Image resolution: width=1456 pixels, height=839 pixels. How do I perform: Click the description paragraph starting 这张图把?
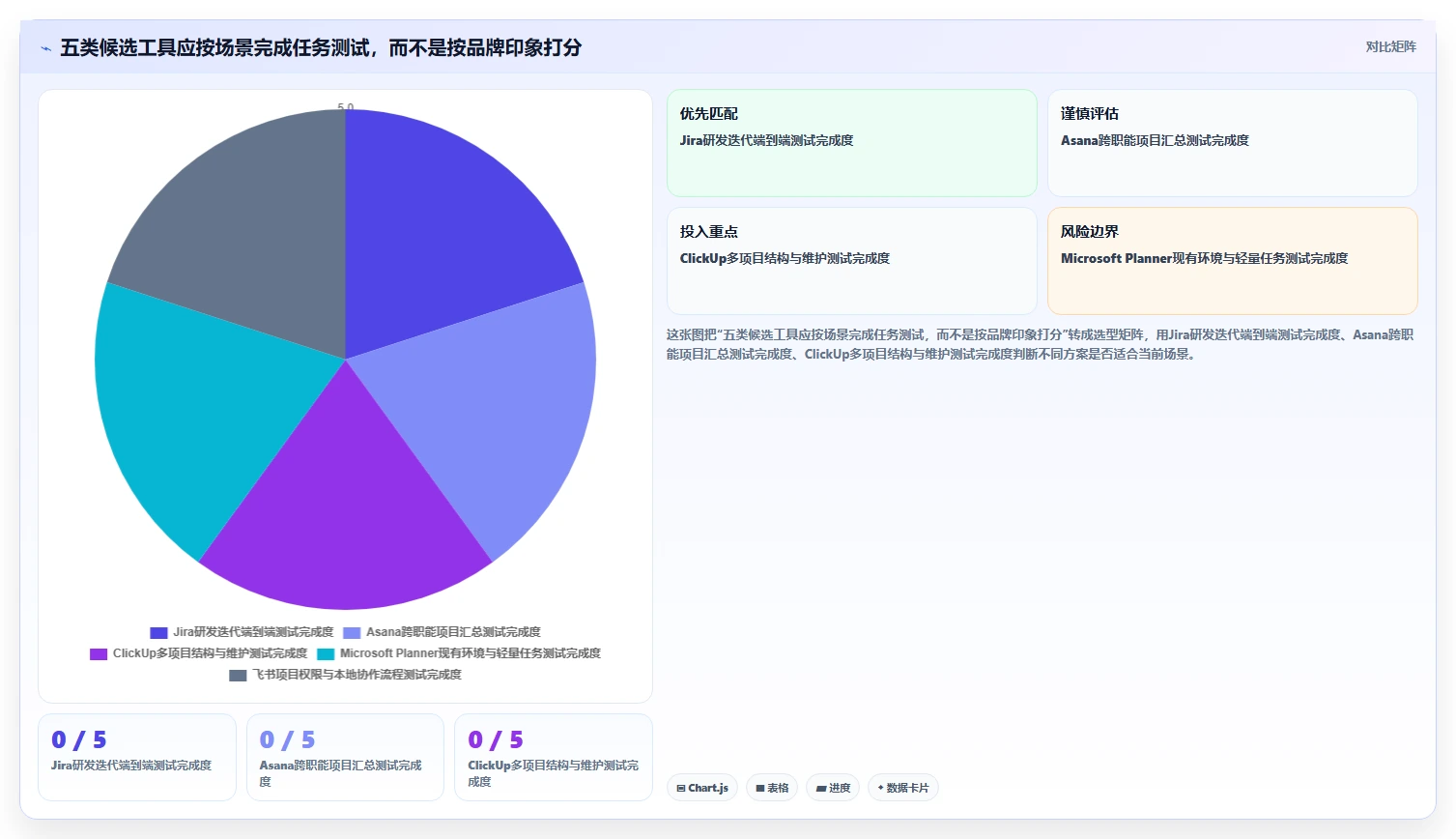1041,344
